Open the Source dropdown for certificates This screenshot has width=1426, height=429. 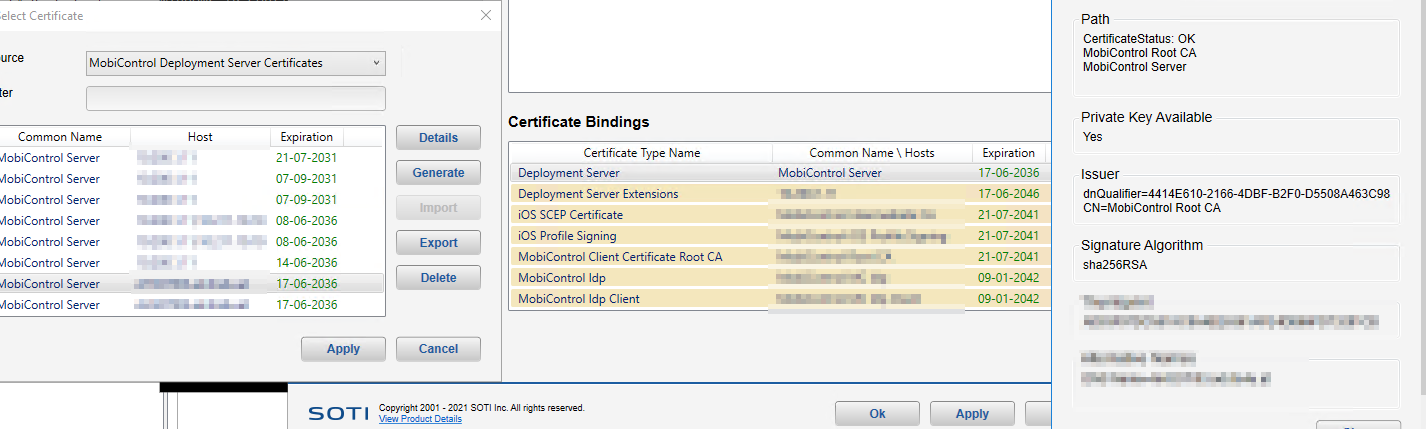click(235, 63)
